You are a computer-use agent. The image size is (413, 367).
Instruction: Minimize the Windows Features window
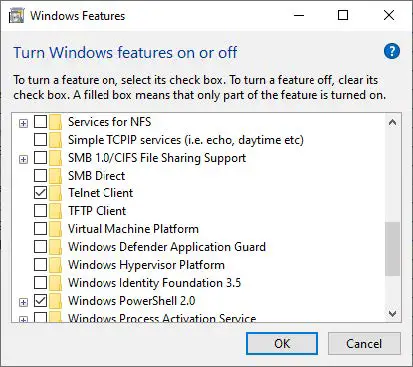(299, 15)
